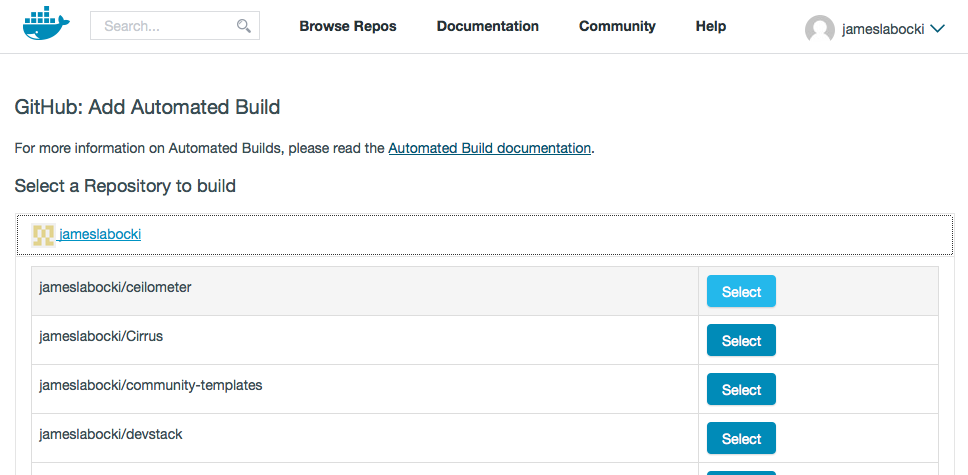Click the user avatar icon
This screenshot has height=475, width=968.
[819, 30]
